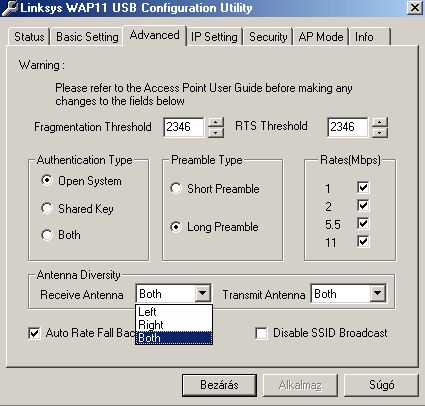The width and height of the screenshot is (425, 406).
Task: Increase Fragmentation Threshold with the up arrow
Action: (x=216, y=122)
